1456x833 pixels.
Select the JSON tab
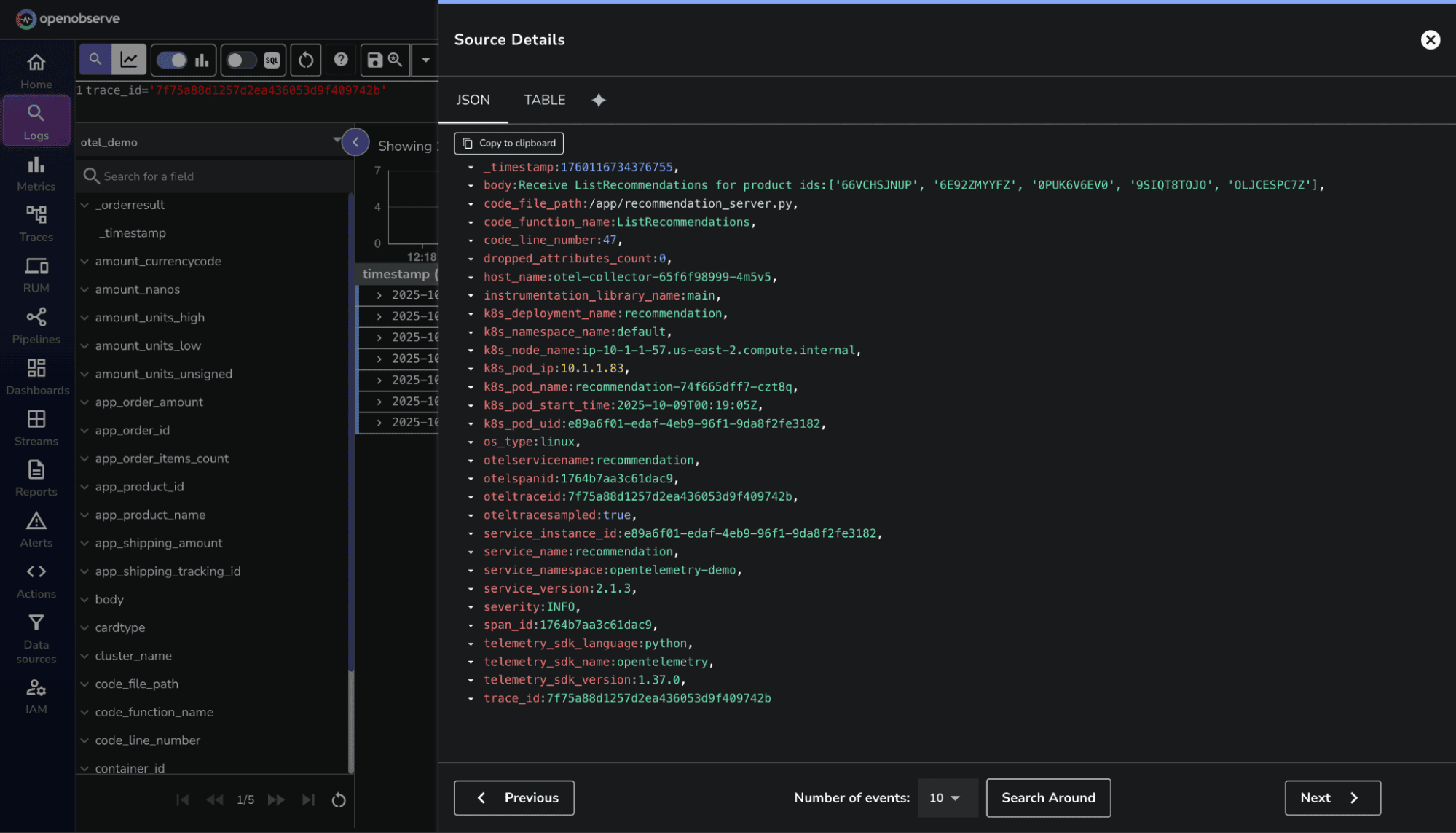473,100
